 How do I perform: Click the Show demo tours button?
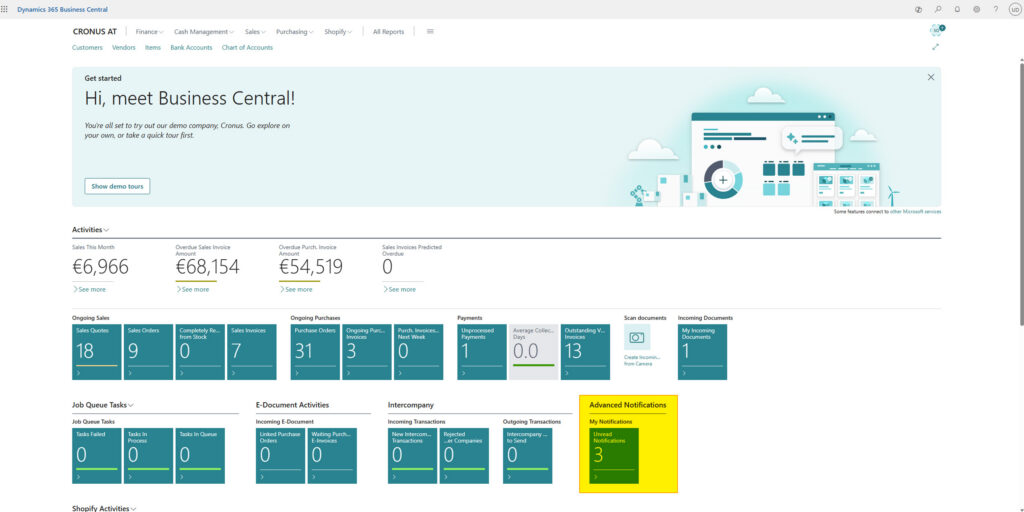coord(117,186)
